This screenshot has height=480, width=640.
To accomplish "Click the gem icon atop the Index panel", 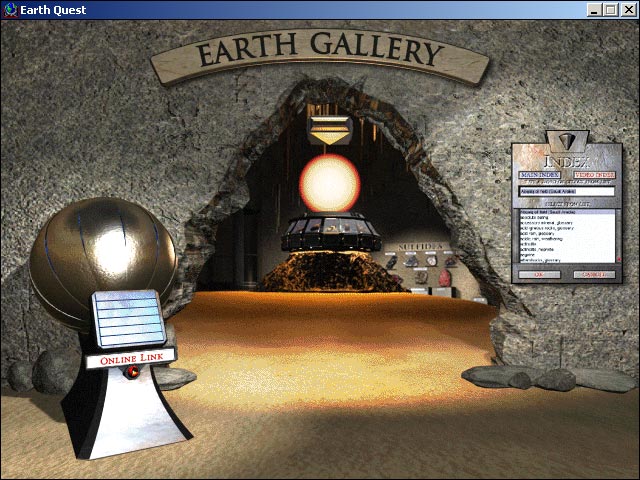I will tap(567, 141).
